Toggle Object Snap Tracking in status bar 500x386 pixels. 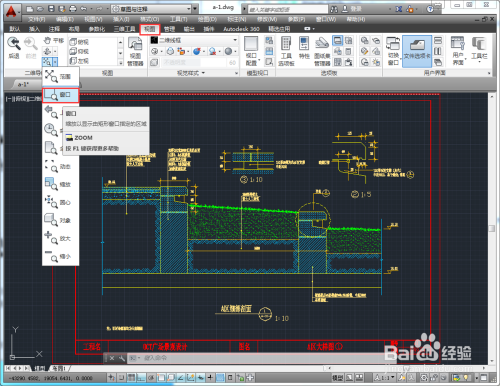(x=181, y=378)
